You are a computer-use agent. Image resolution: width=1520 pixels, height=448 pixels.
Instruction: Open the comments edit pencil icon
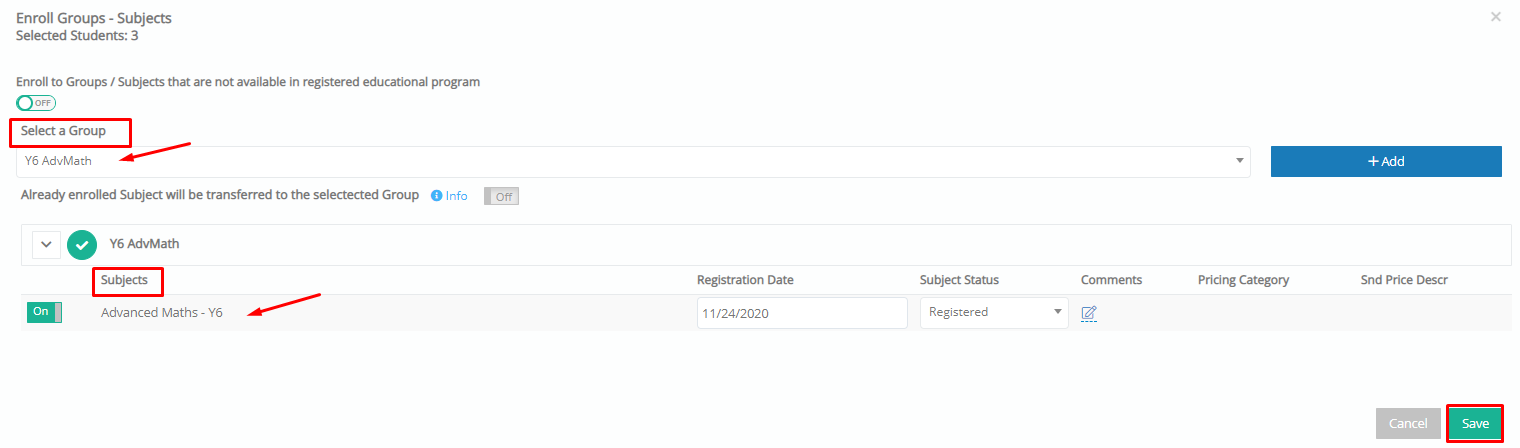[1089, 313]
